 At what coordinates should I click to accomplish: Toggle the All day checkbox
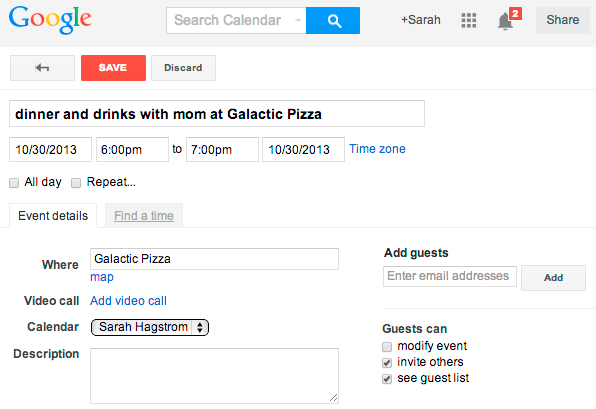(14, 183)
